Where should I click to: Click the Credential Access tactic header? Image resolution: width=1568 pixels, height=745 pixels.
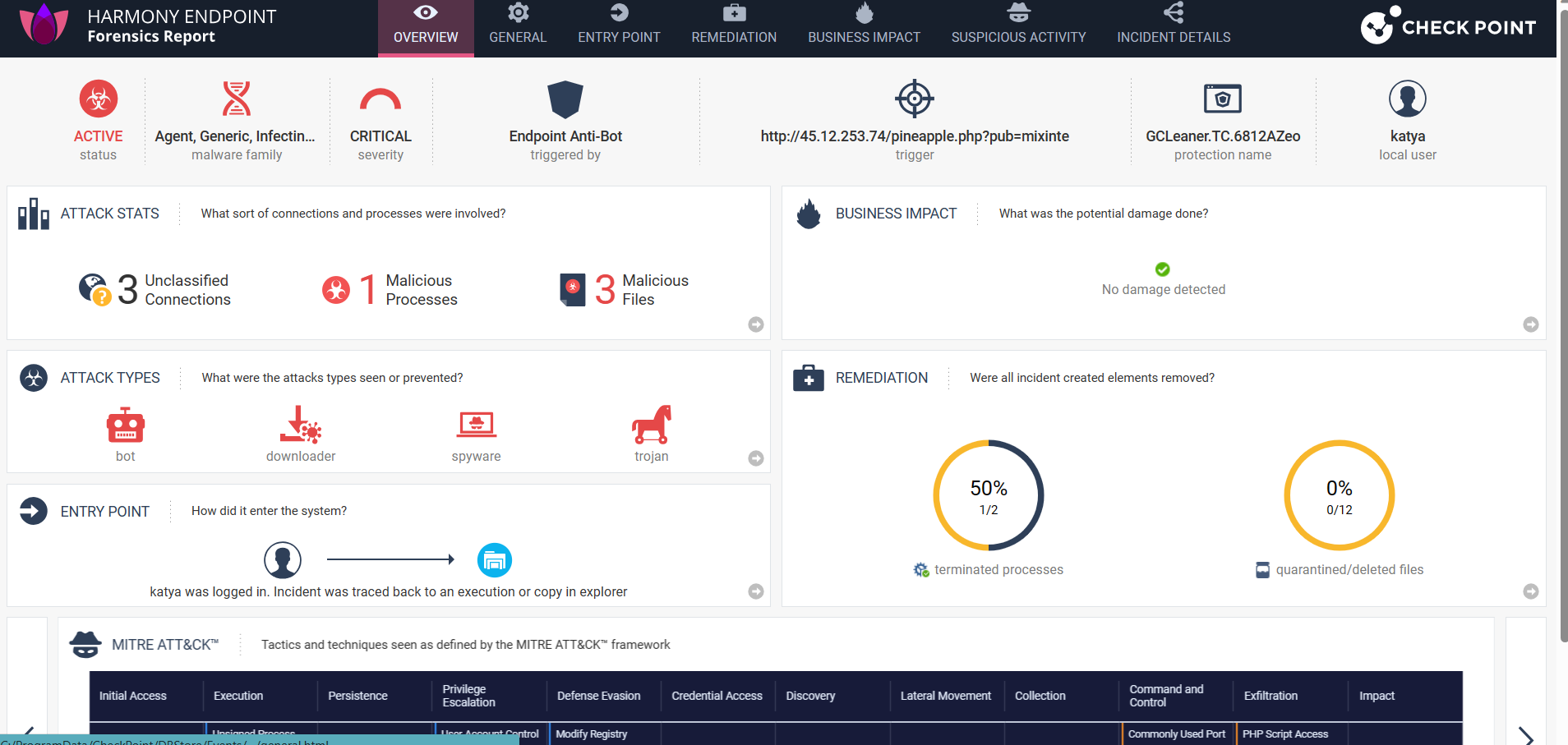(x=717, y=696)
